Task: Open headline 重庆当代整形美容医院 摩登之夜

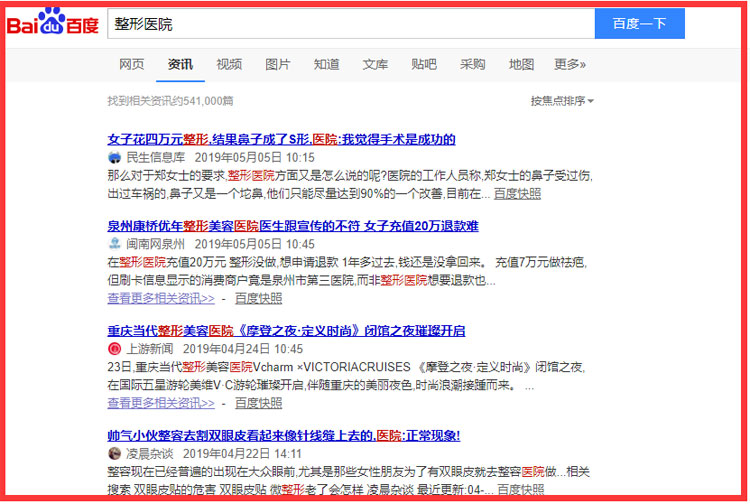Action: pyautogui.click(x=286, y=330)
